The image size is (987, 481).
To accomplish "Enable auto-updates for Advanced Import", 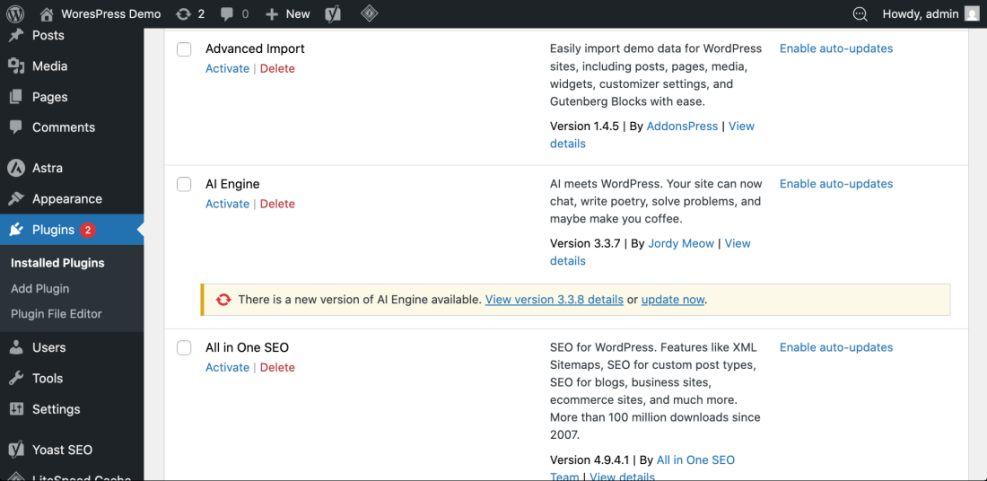I will [x=836, y=48].
